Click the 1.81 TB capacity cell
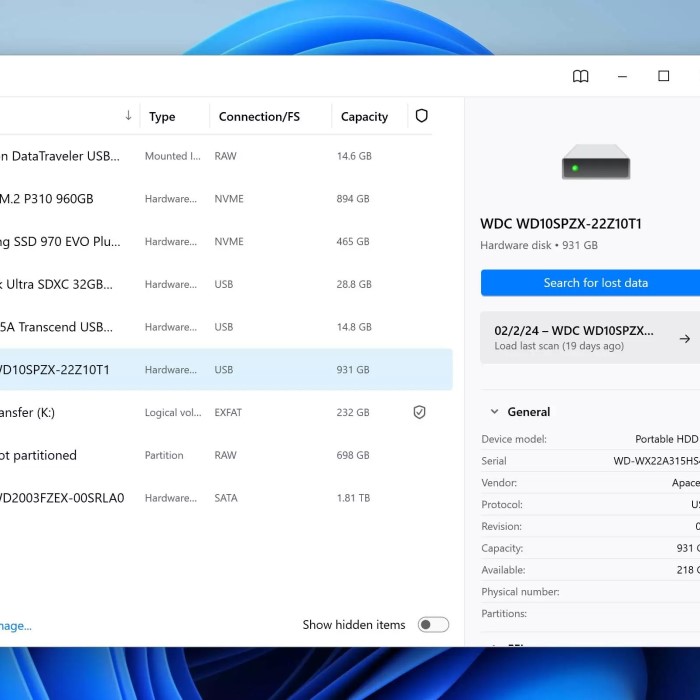 pos(353,498)
